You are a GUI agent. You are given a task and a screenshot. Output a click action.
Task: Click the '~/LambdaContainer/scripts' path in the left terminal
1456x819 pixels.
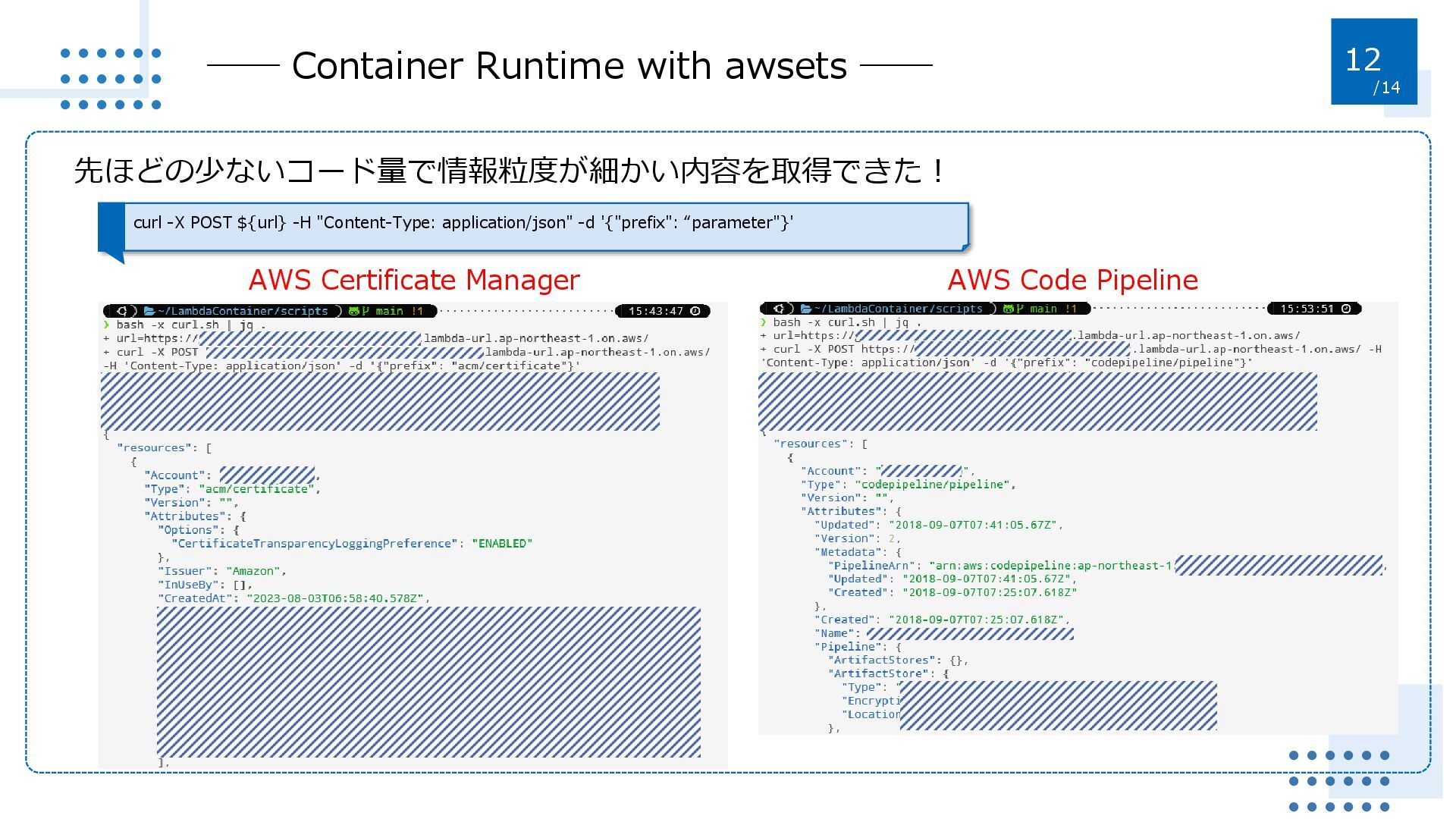click(x=243, y=311)
